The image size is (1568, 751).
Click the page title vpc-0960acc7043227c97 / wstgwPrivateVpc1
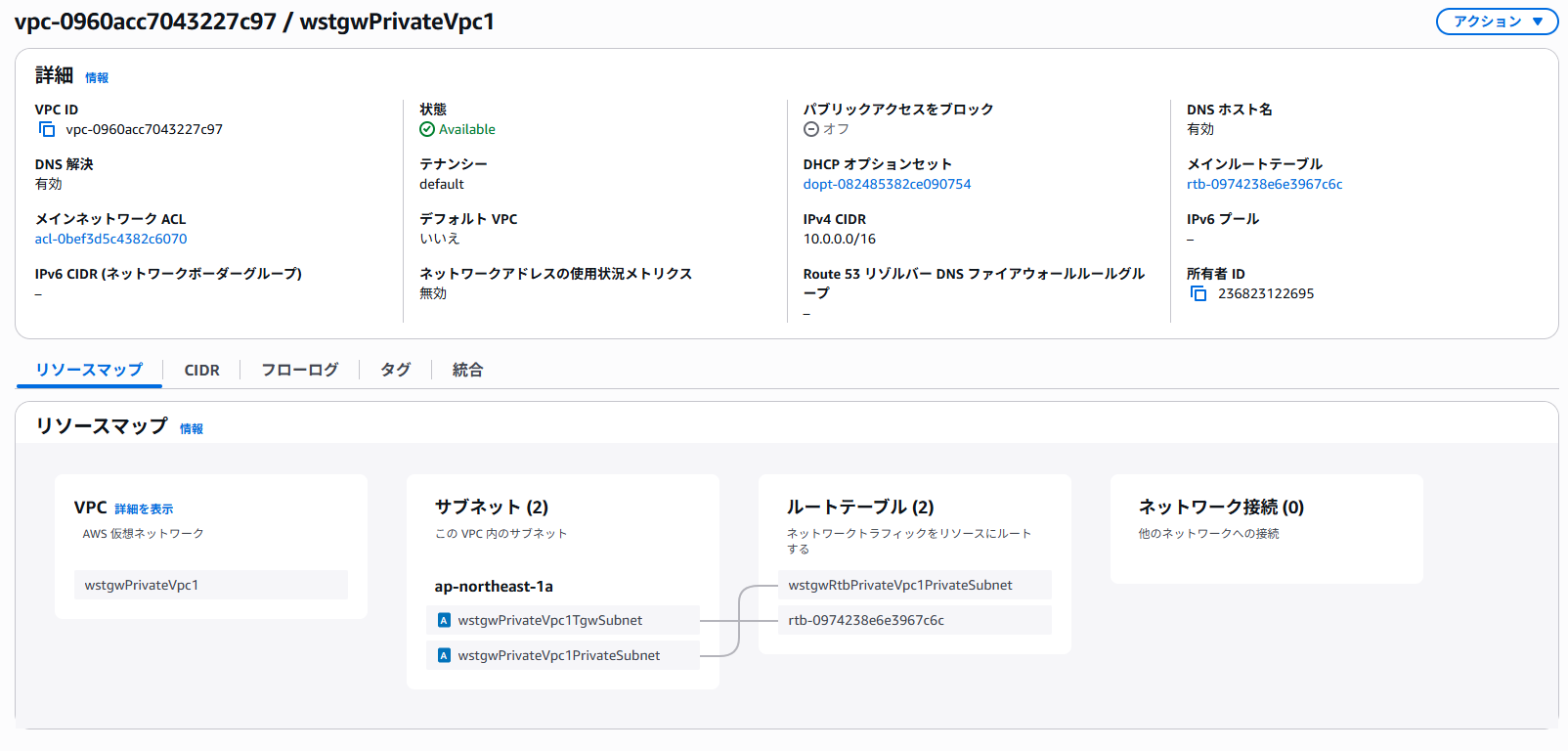coord(254,22)
